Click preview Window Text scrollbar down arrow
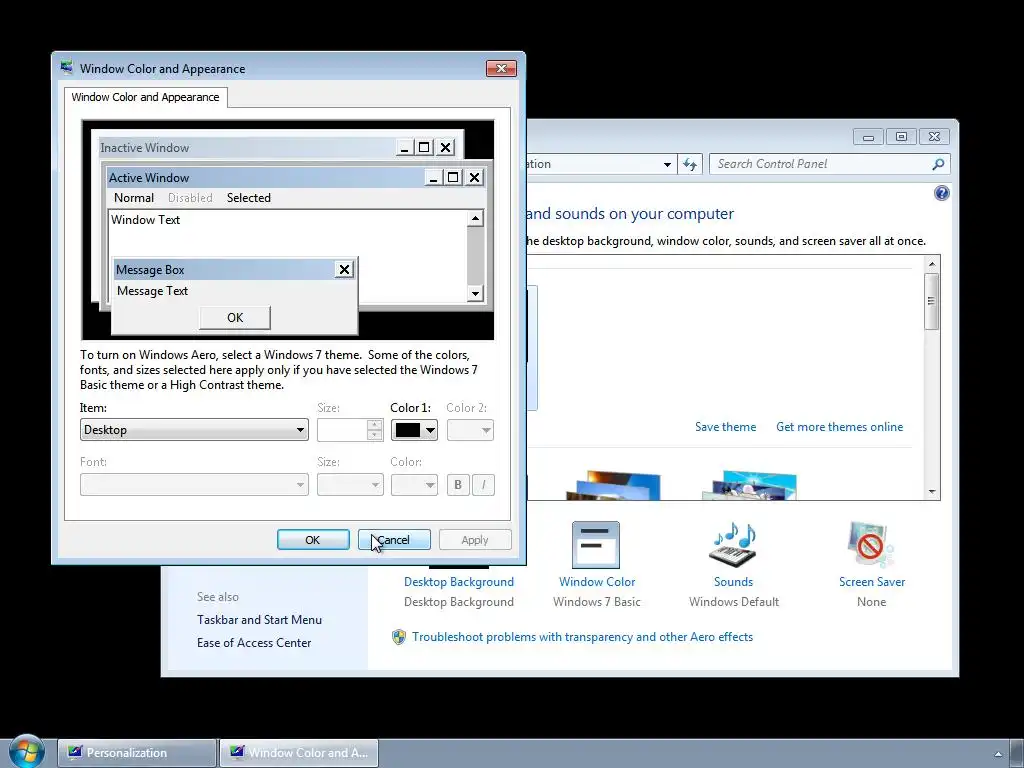1024x768 pixels. [x=475, y=293]
